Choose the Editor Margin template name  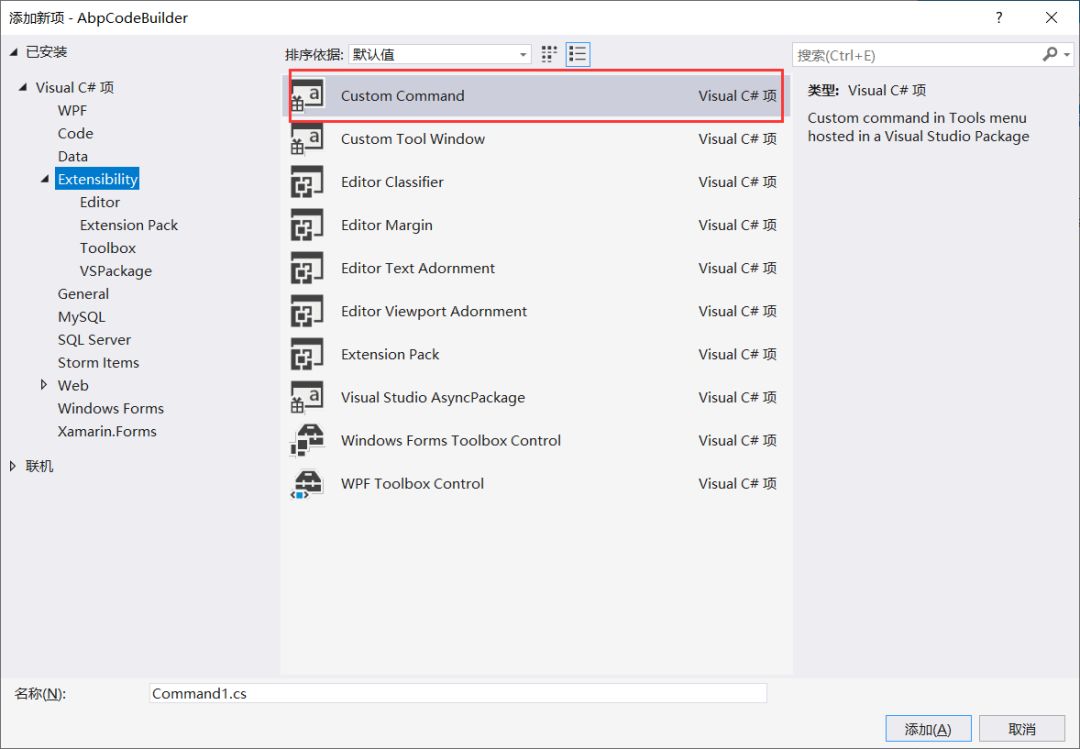(386, 225)
